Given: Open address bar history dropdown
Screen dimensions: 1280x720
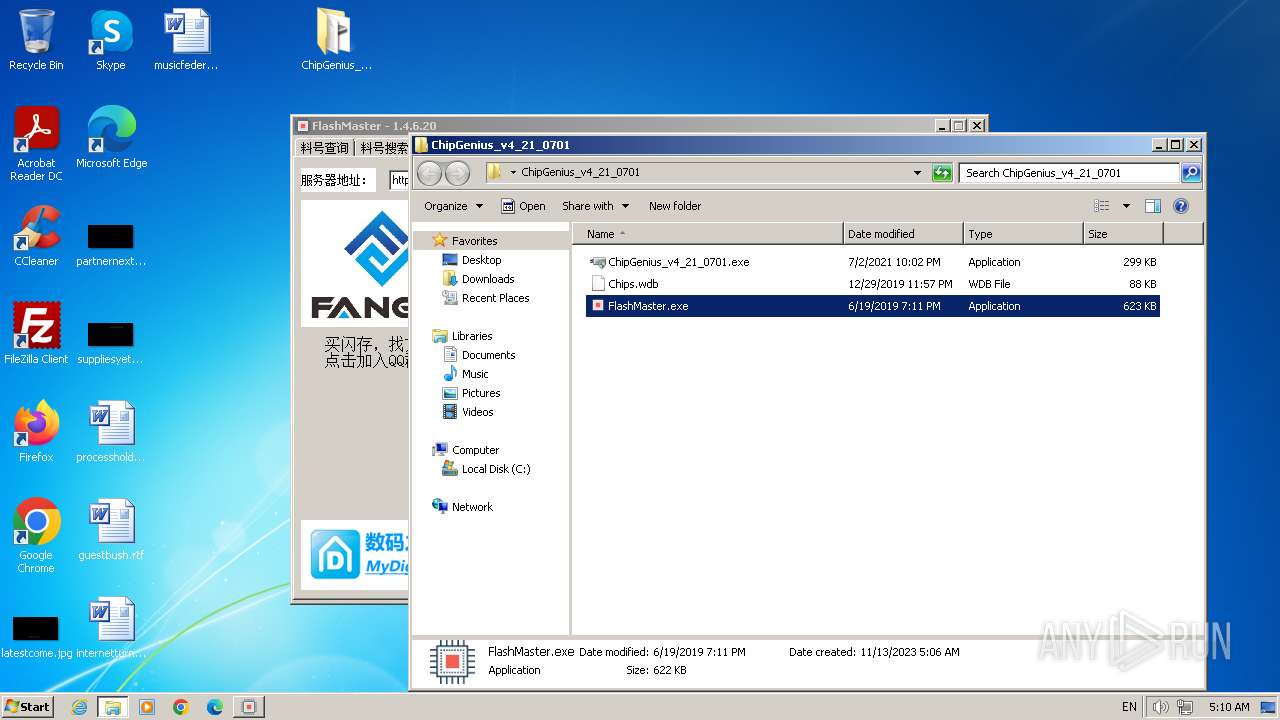Looking at the screenshot, I should tap(917, 173).
